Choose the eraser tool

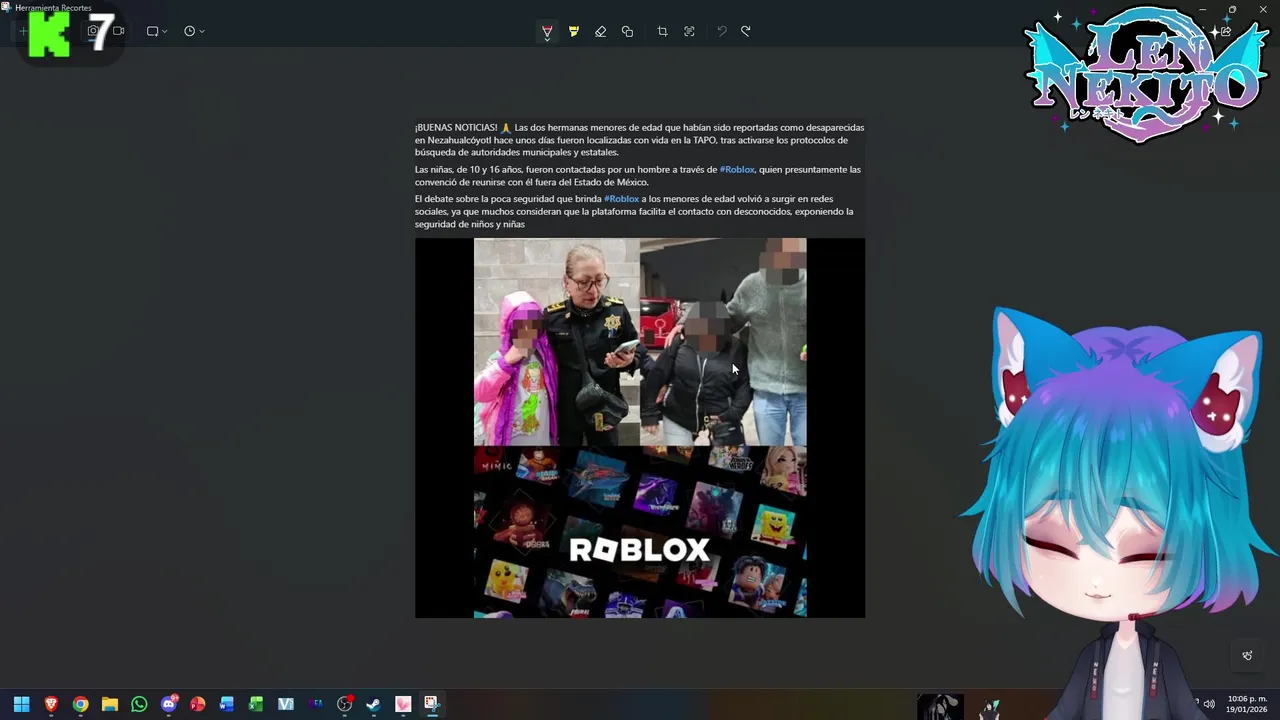coord(601,31)
